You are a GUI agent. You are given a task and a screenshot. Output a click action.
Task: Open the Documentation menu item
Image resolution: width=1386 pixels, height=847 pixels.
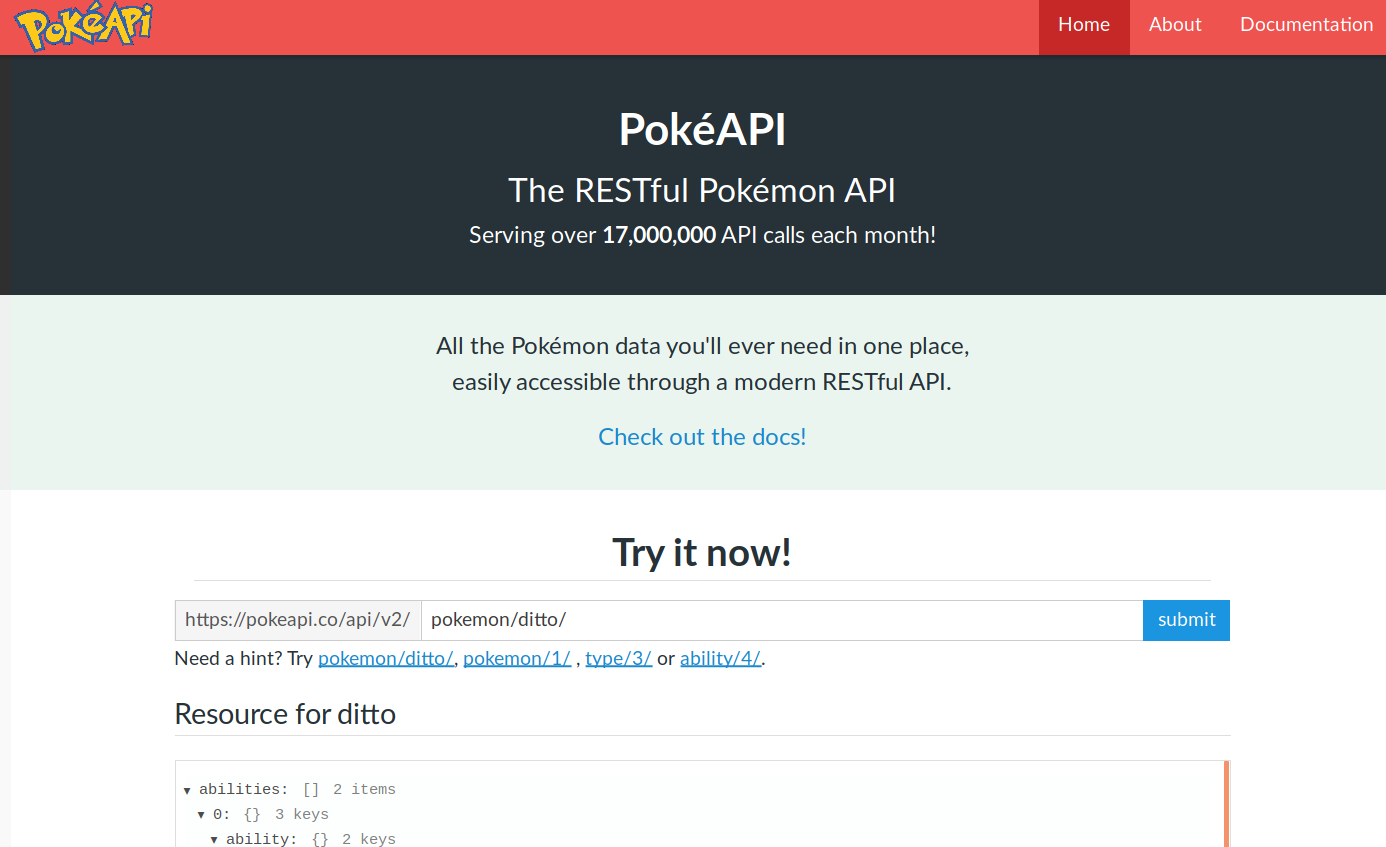(x=1306, y=26)
